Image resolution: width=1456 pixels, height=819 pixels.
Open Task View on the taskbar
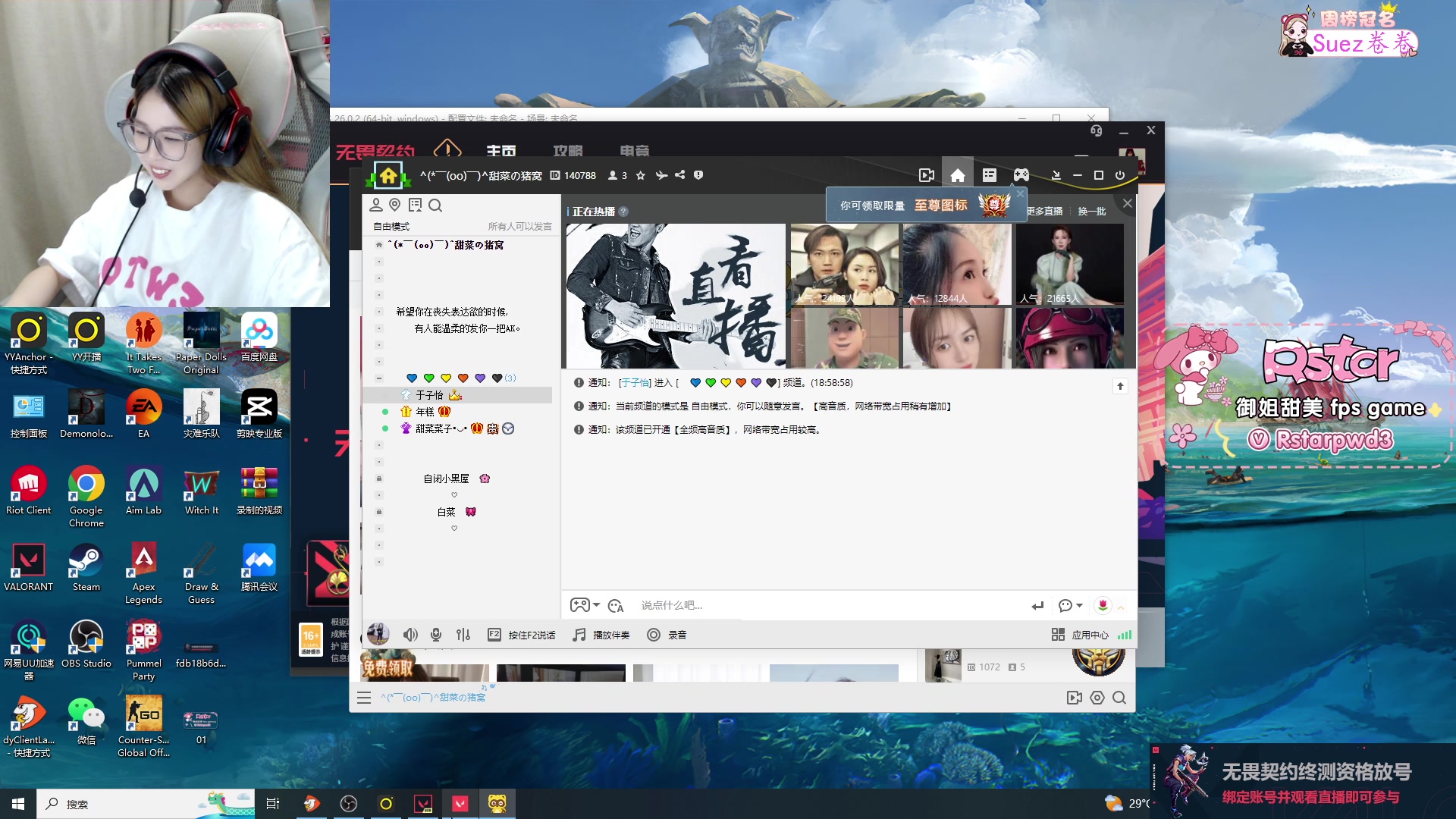click(x=273, y=804)
